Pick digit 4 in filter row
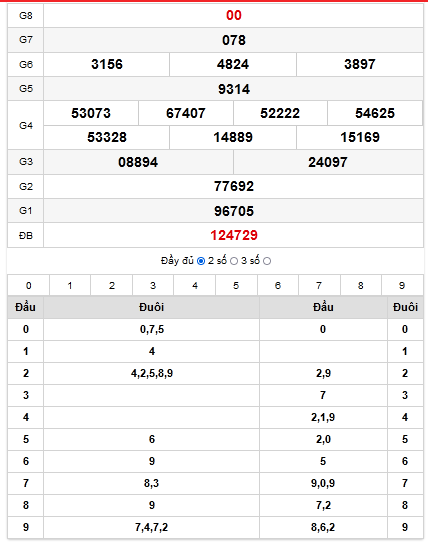Viewport: 428px width, 544px height. click(x=195, y=286)
